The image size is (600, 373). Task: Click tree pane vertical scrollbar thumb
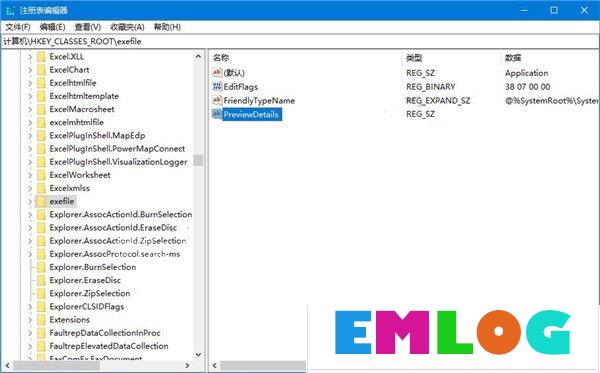click(198, 160)
